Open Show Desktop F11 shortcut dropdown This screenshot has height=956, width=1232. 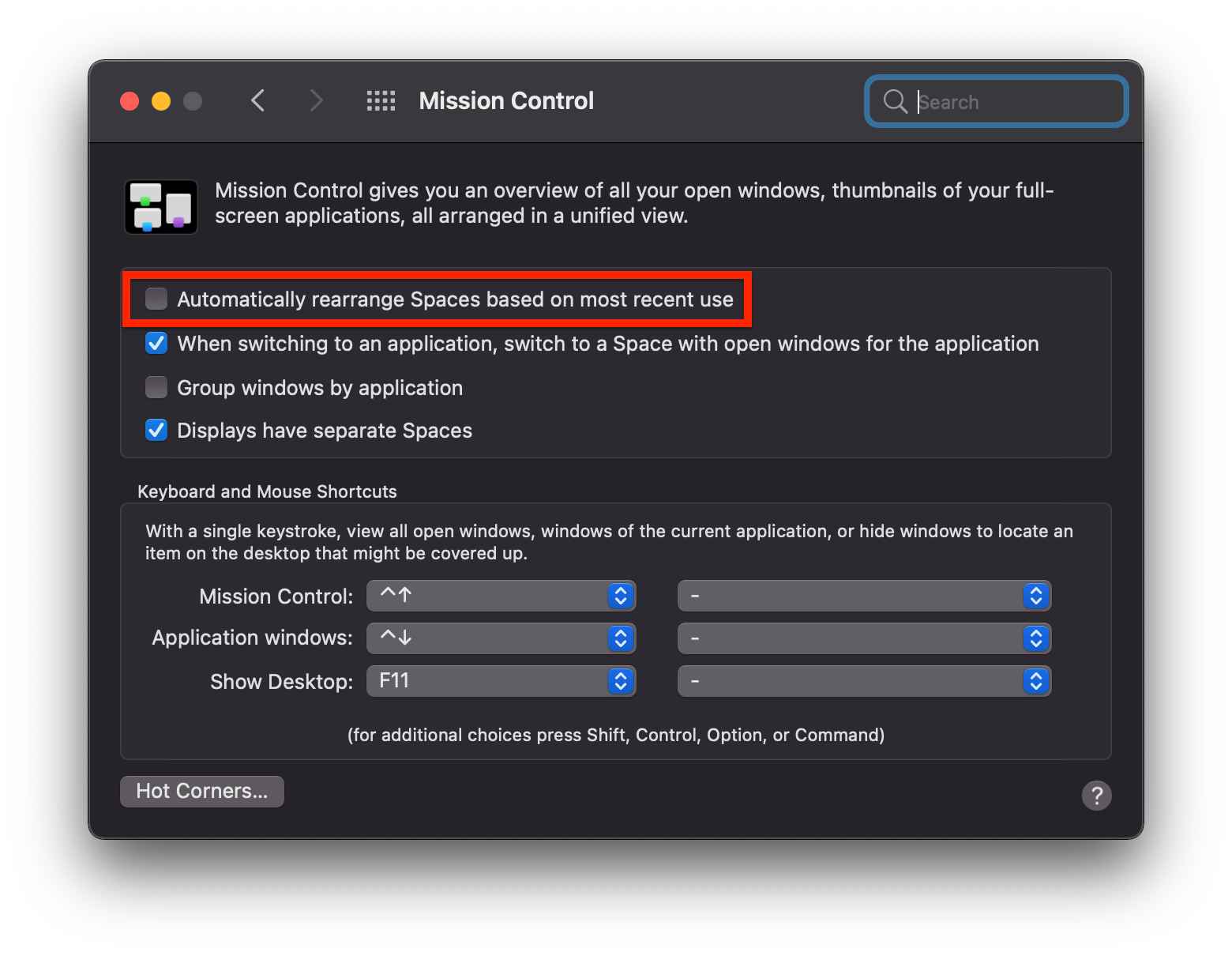point(501,681)
